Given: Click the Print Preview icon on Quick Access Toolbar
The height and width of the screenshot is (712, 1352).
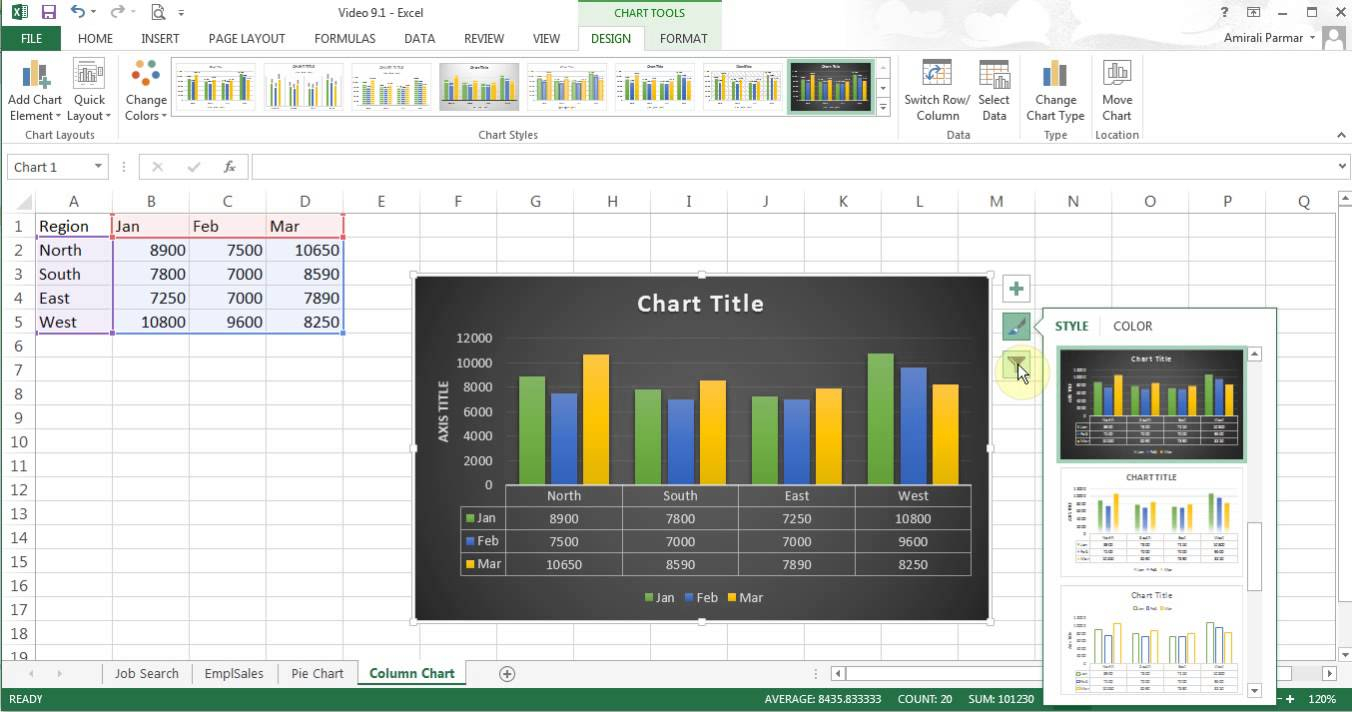Looking at the screenshot, I should point(158,12).
